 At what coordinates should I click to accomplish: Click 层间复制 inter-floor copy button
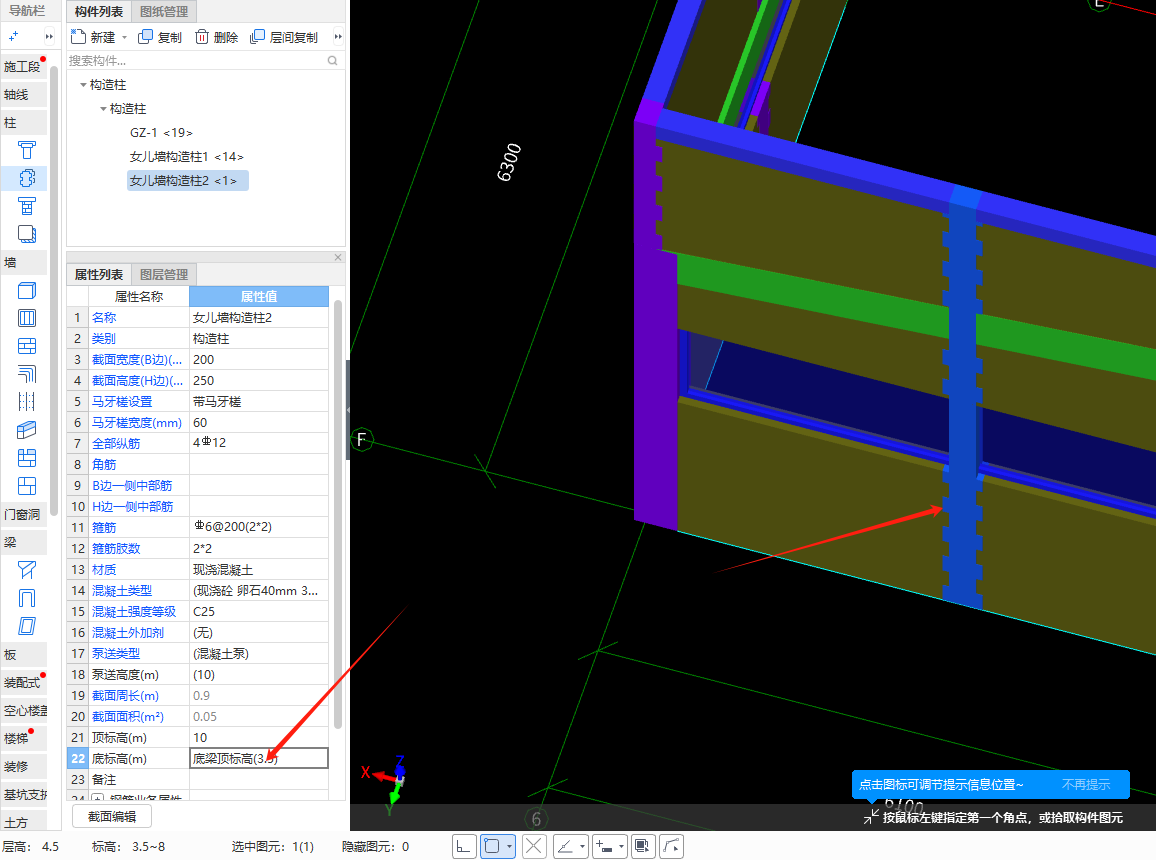[x=284, y=37]
